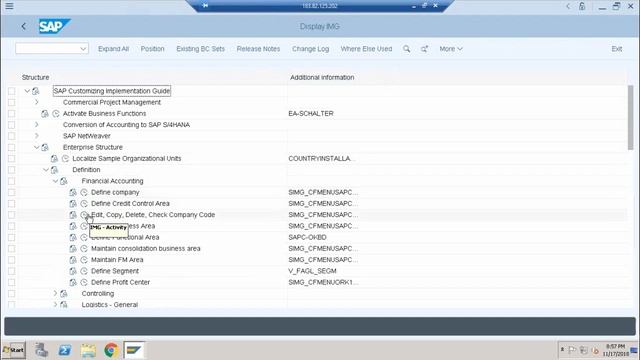Open PowerShell from the taskbar
640x360 pixels.
click(64, 350)
